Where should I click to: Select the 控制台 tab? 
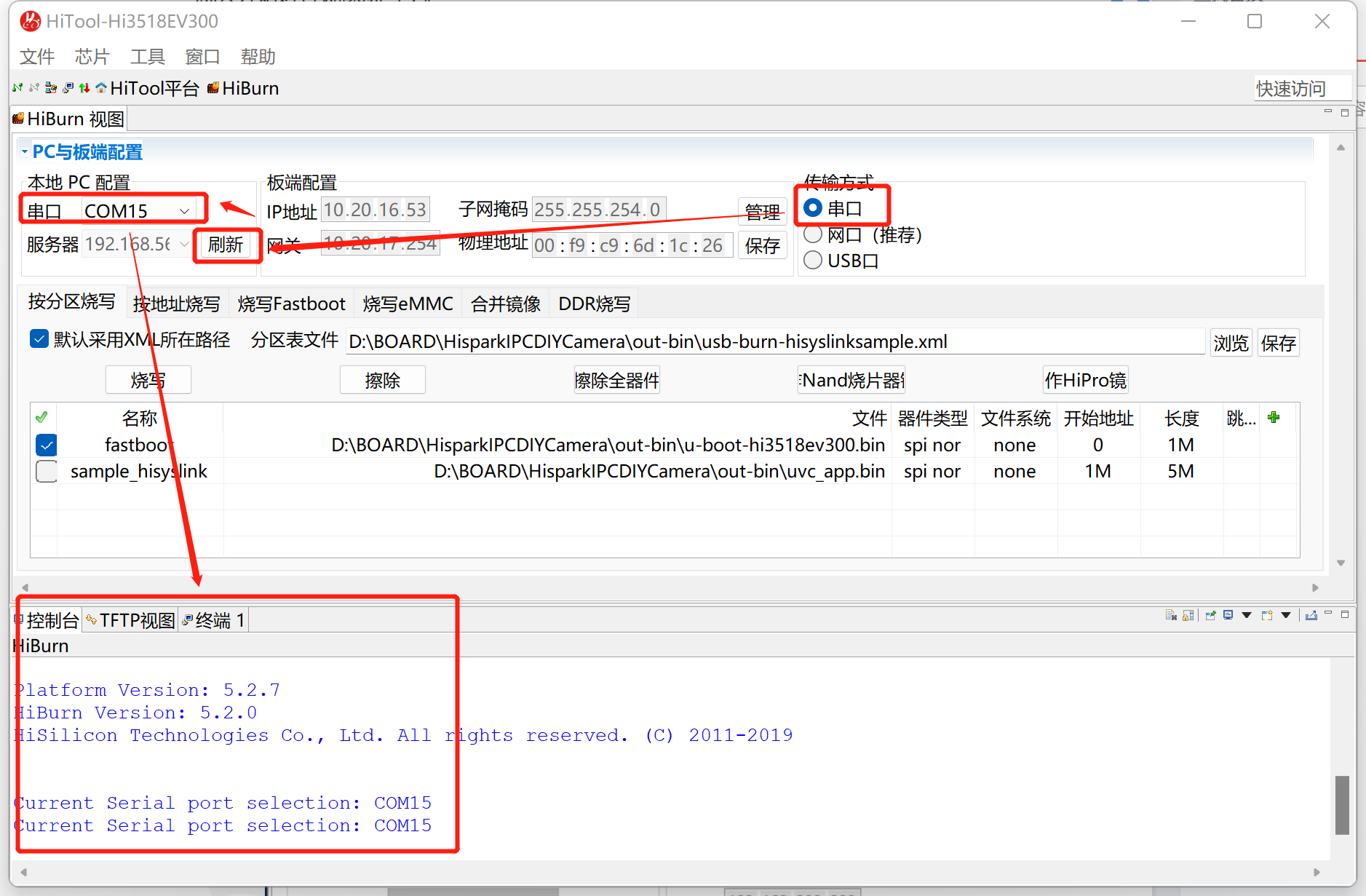[48, 620]
